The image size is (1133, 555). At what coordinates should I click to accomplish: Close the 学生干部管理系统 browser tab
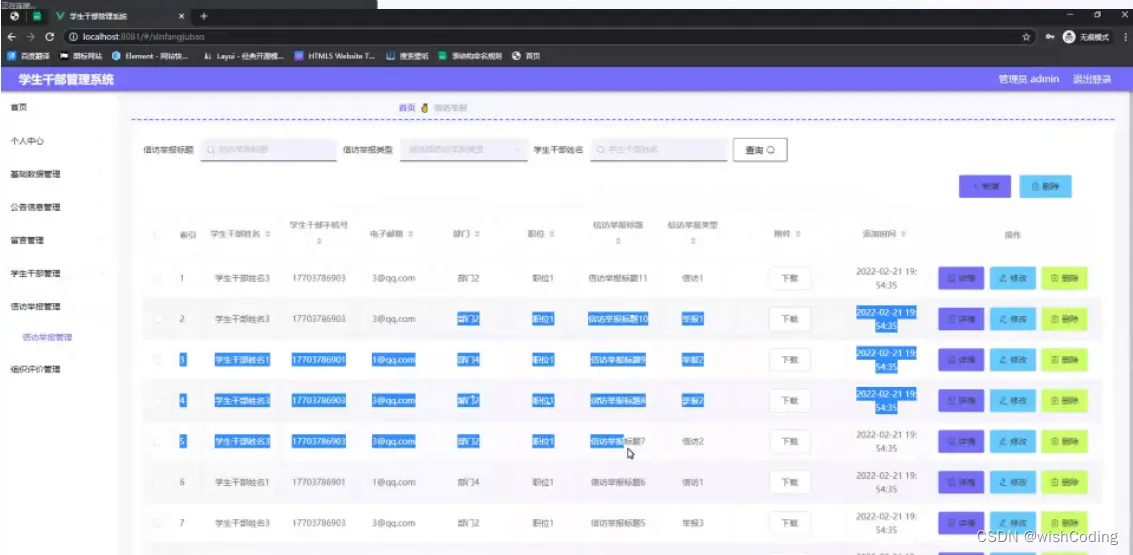point(180,16)
